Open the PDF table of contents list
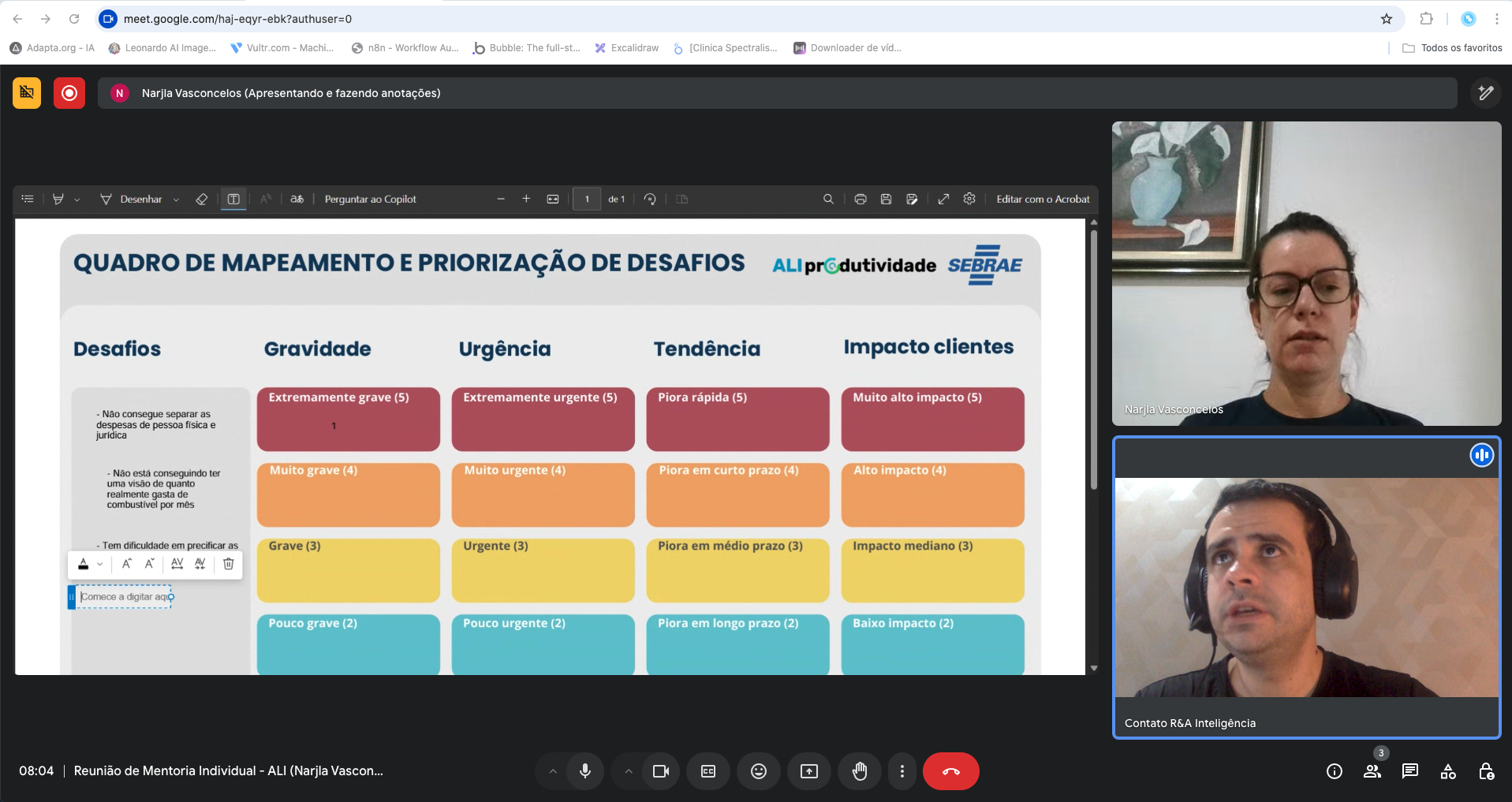Viewport: 1512px width, 802px height. (x=28, y=200)
